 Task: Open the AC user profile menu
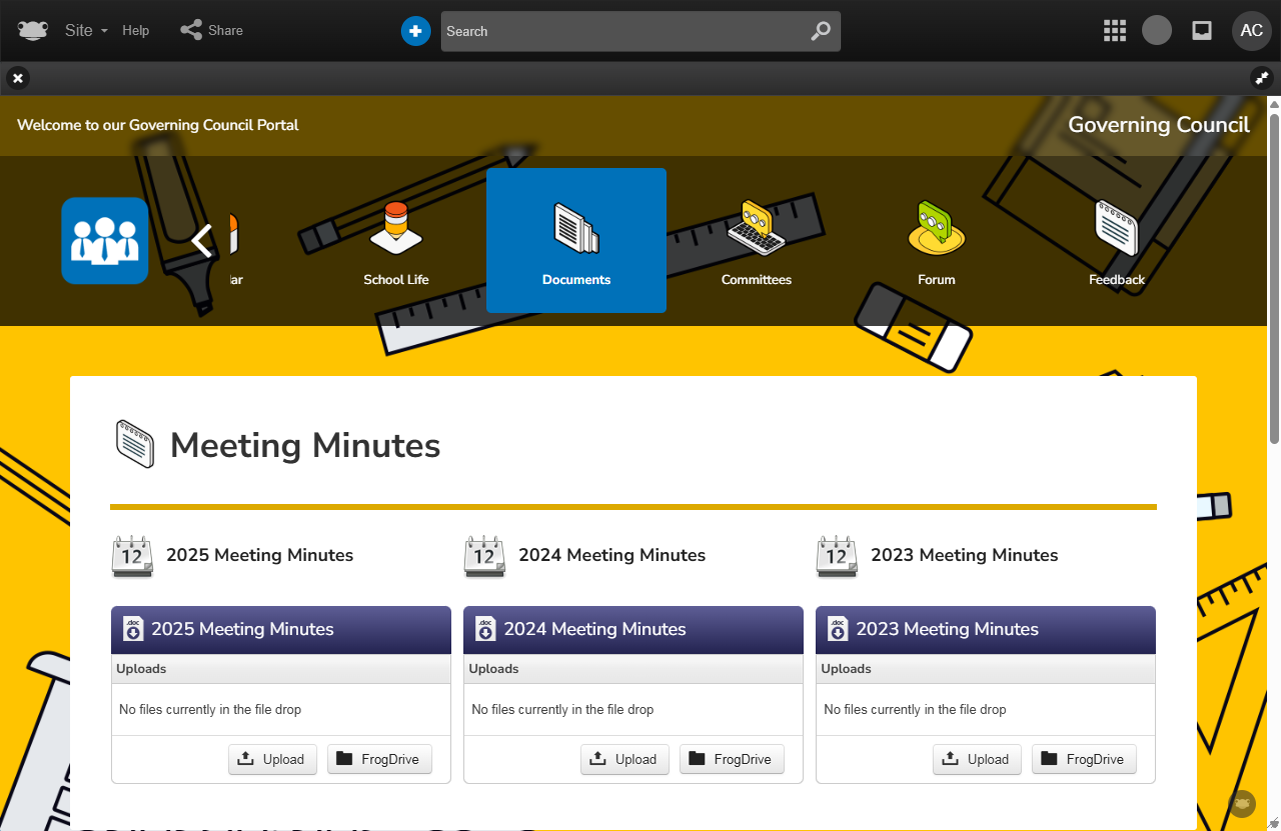click(1251, 30)
